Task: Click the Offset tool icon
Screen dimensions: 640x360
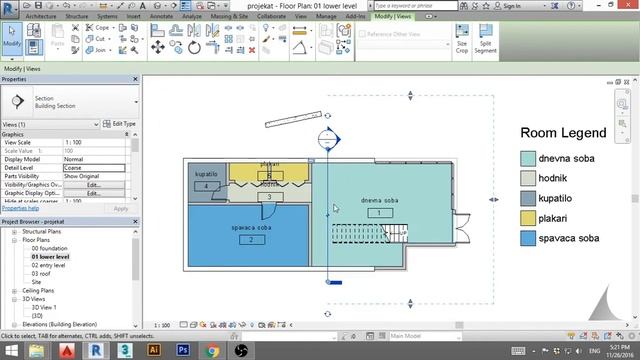Action: click(176, 30)
